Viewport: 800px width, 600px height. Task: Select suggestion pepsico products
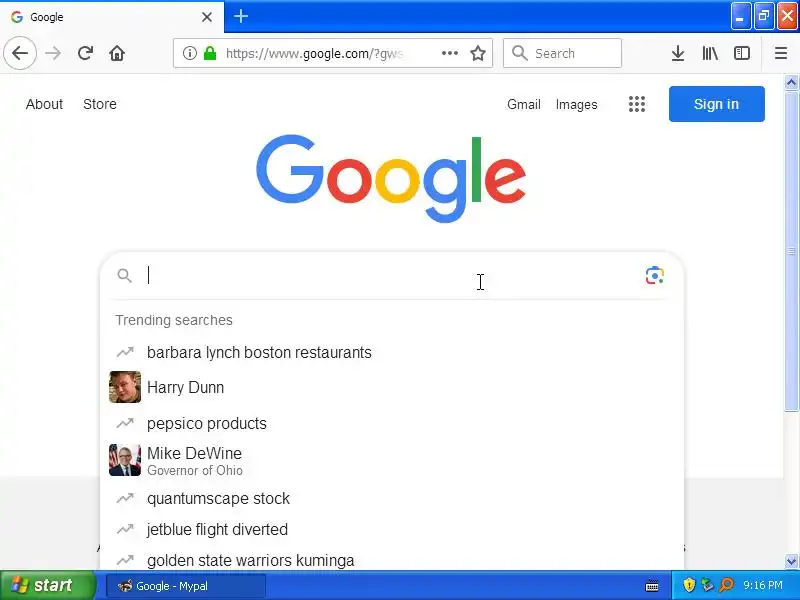392,423
